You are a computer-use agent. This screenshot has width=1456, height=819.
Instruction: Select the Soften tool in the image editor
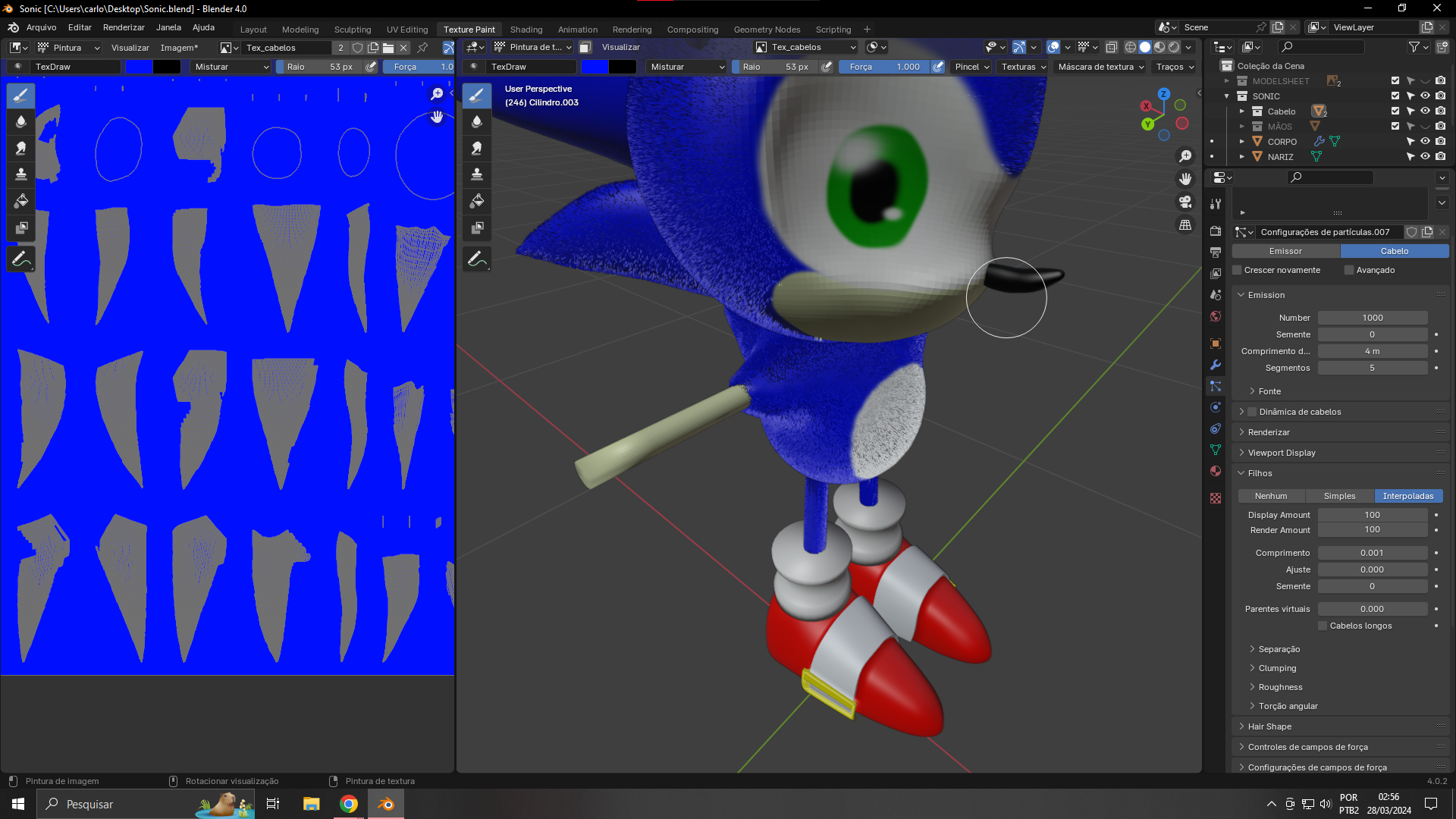coord(21,121)
